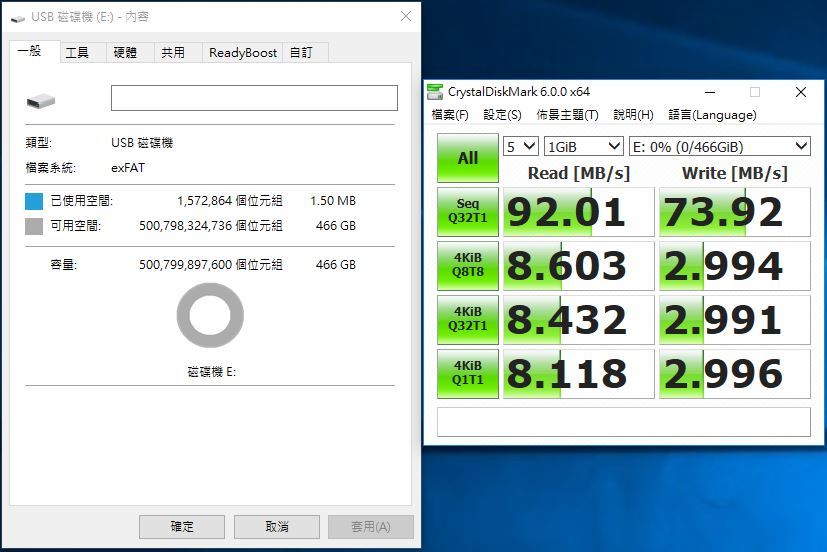
Task: Click the disk usage donut chart
Action: coord(210,315)
